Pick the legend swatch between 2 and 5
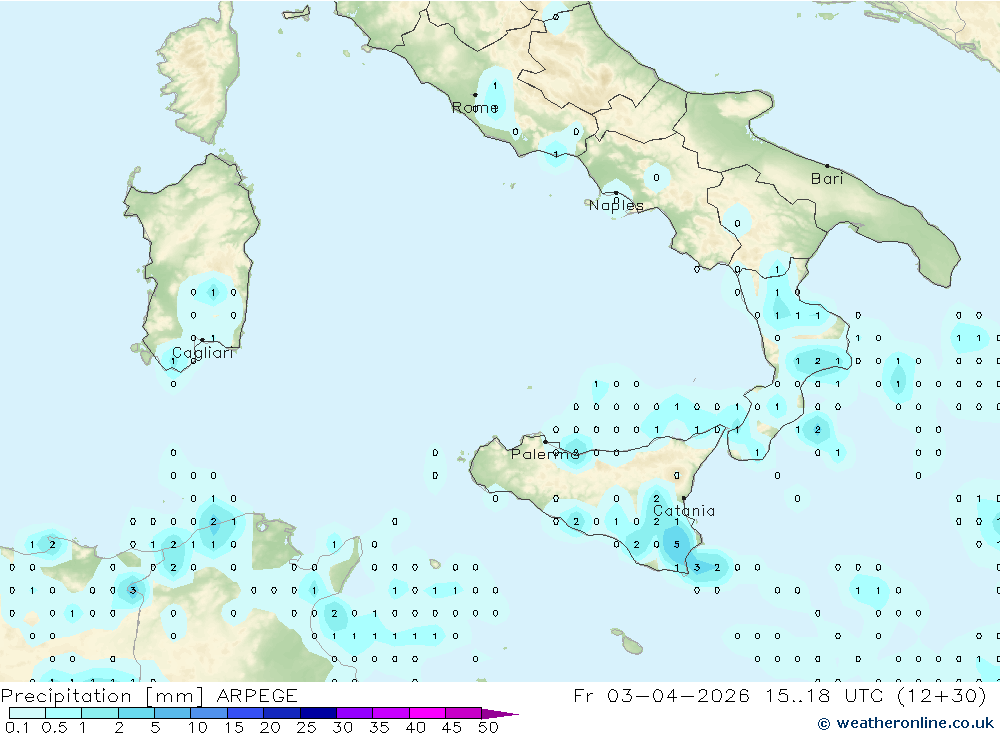This screenshot has height=733, width=1000. pyautogui.click(x=136, y=713)
